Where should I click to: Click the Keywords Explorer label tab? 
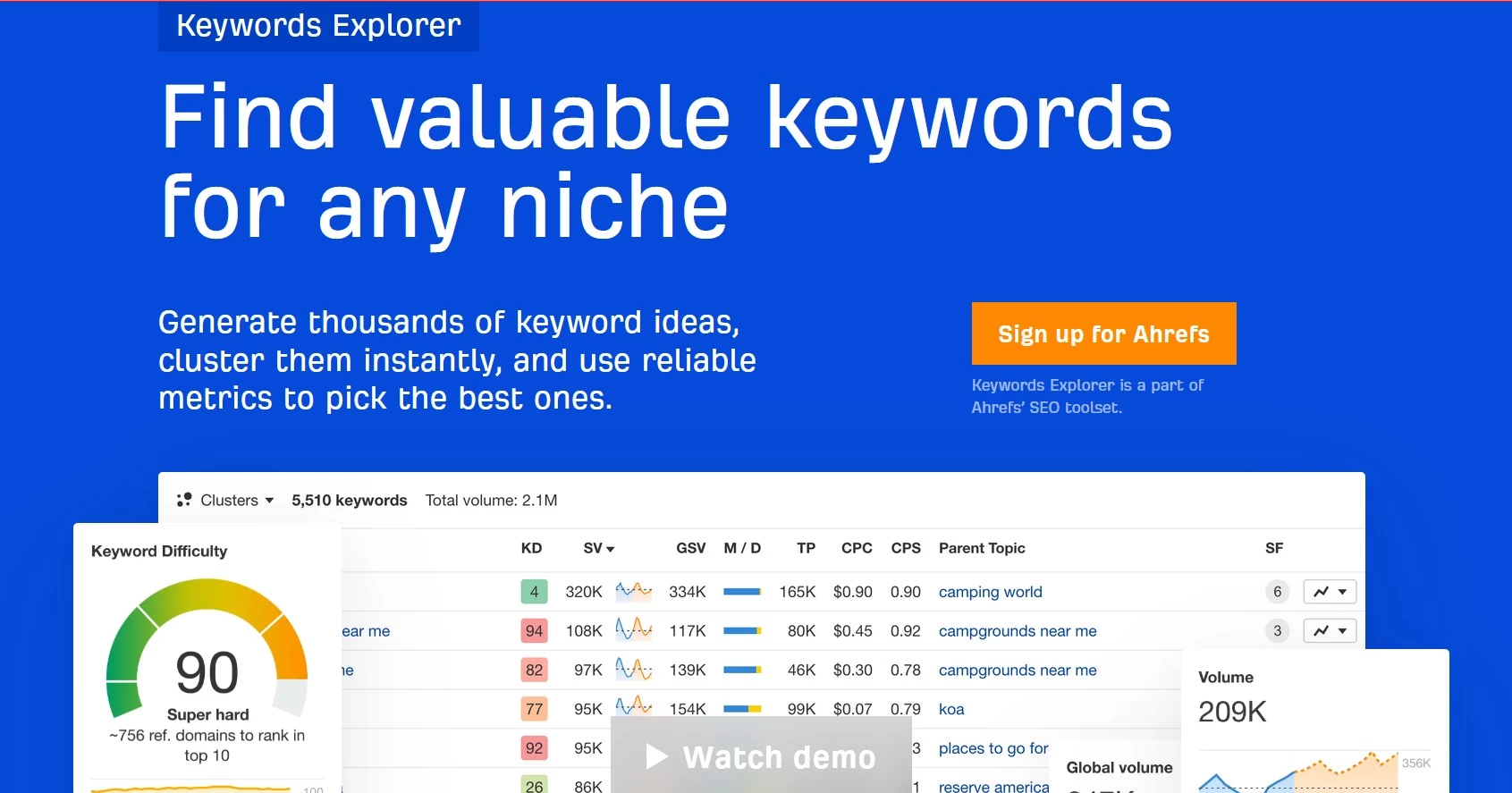click(x=318, y=26)
